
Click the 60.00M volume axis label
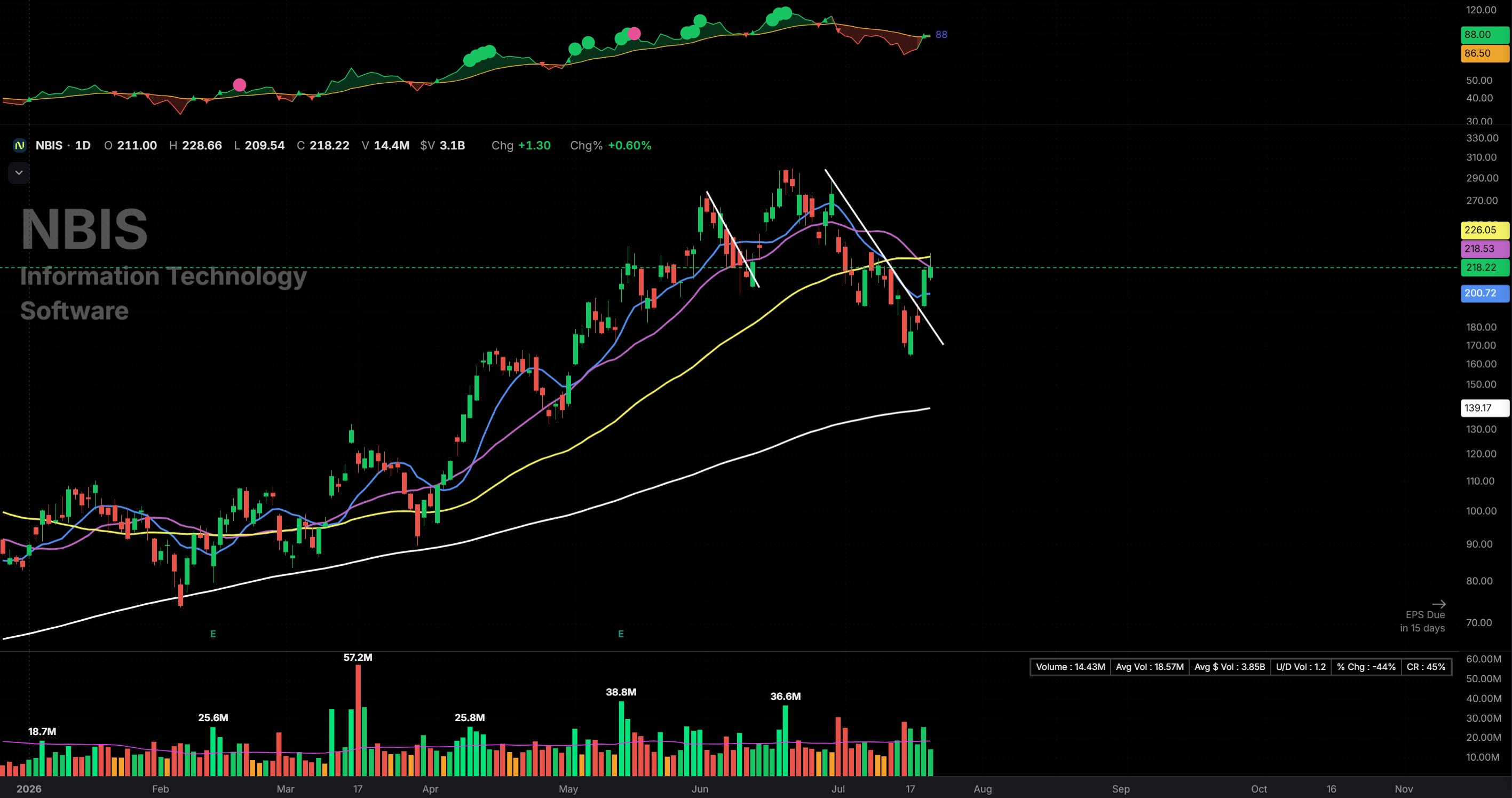(x=1484, y=659)
